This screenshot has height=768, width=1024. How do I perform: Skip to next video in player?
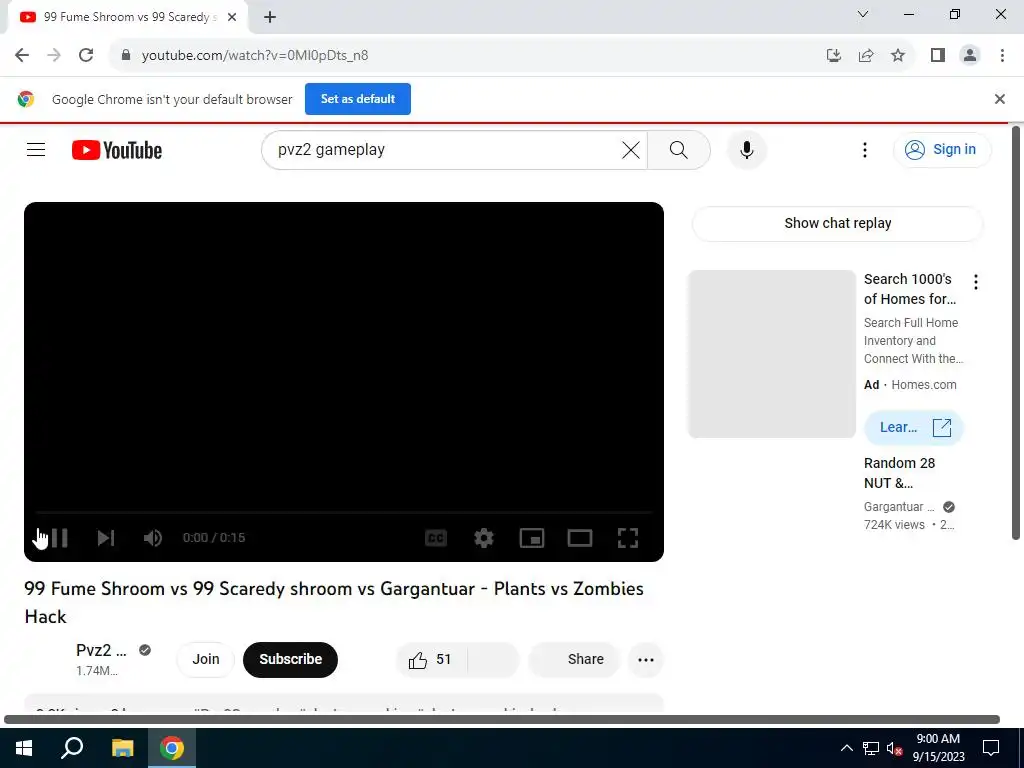coord(105,537)
